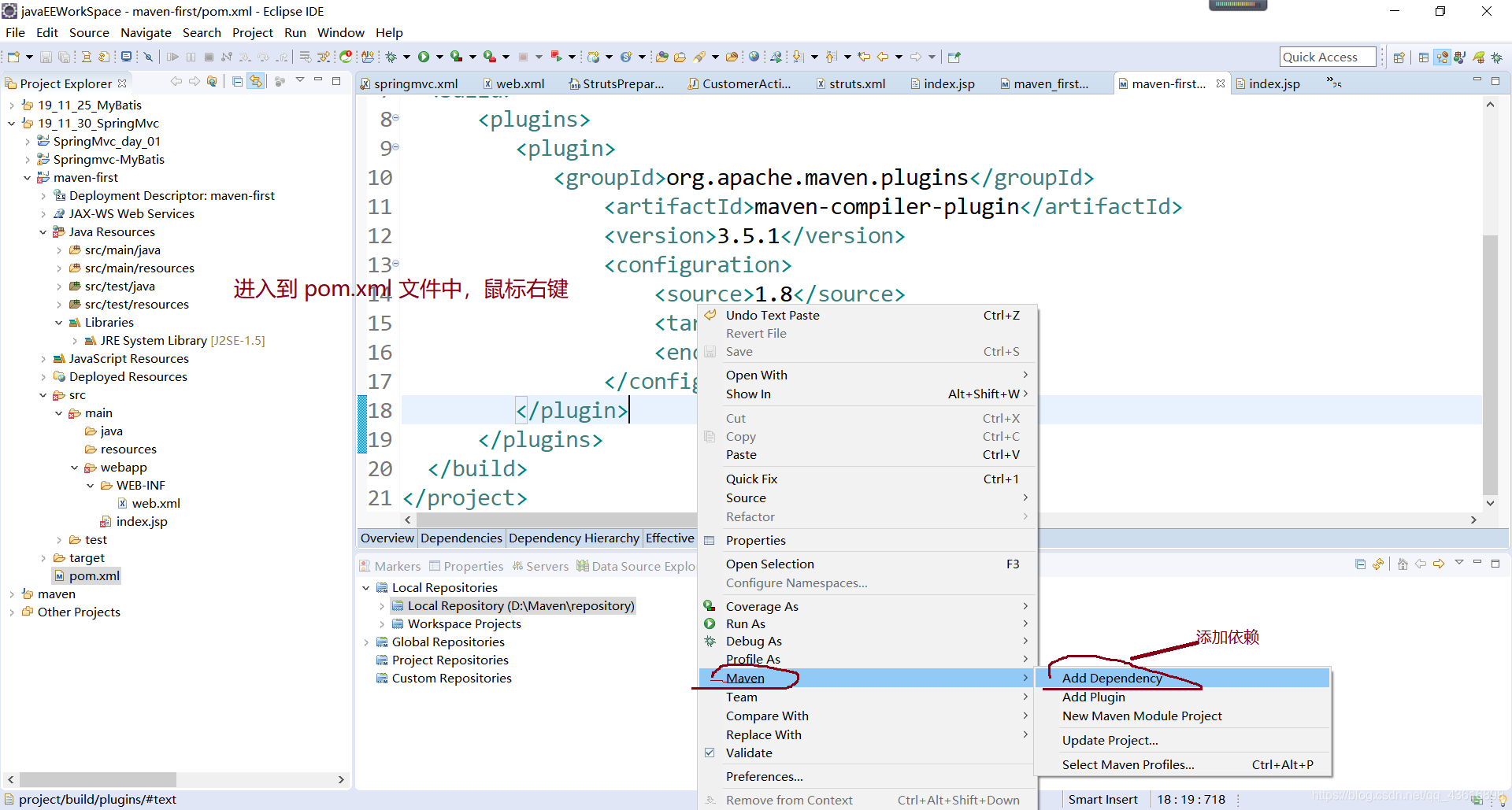Collapse the maven-first project node
Screen dimensions: 1512x810
(27, 178)
